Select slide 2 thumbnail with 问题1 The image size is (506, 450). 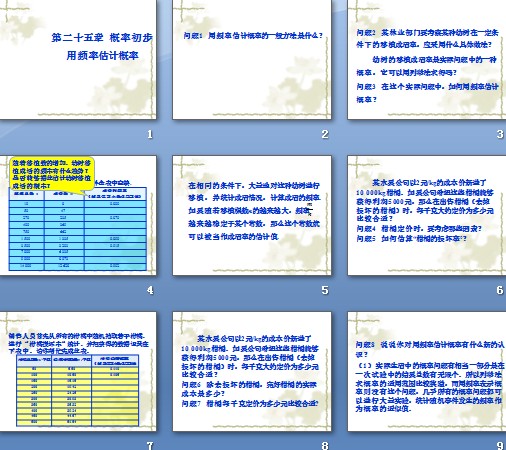pyautogui.click(x=252, y=59)
